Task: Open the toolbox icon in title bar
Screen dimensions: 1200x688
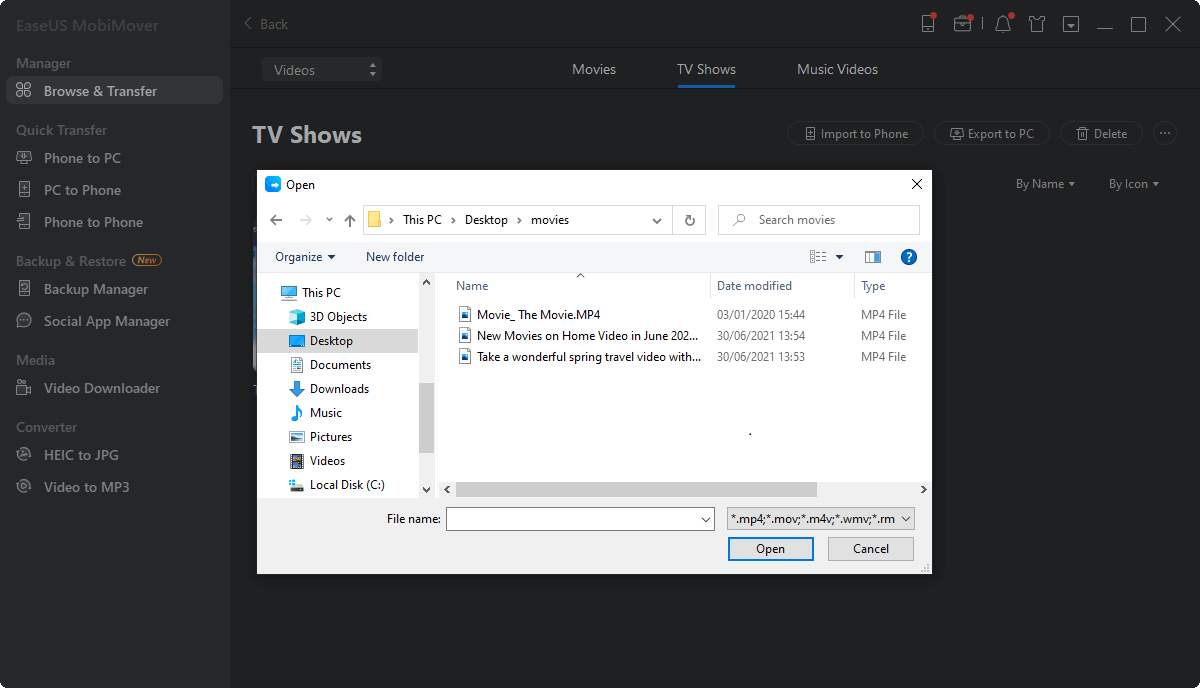Action: (x=962, y=24)
